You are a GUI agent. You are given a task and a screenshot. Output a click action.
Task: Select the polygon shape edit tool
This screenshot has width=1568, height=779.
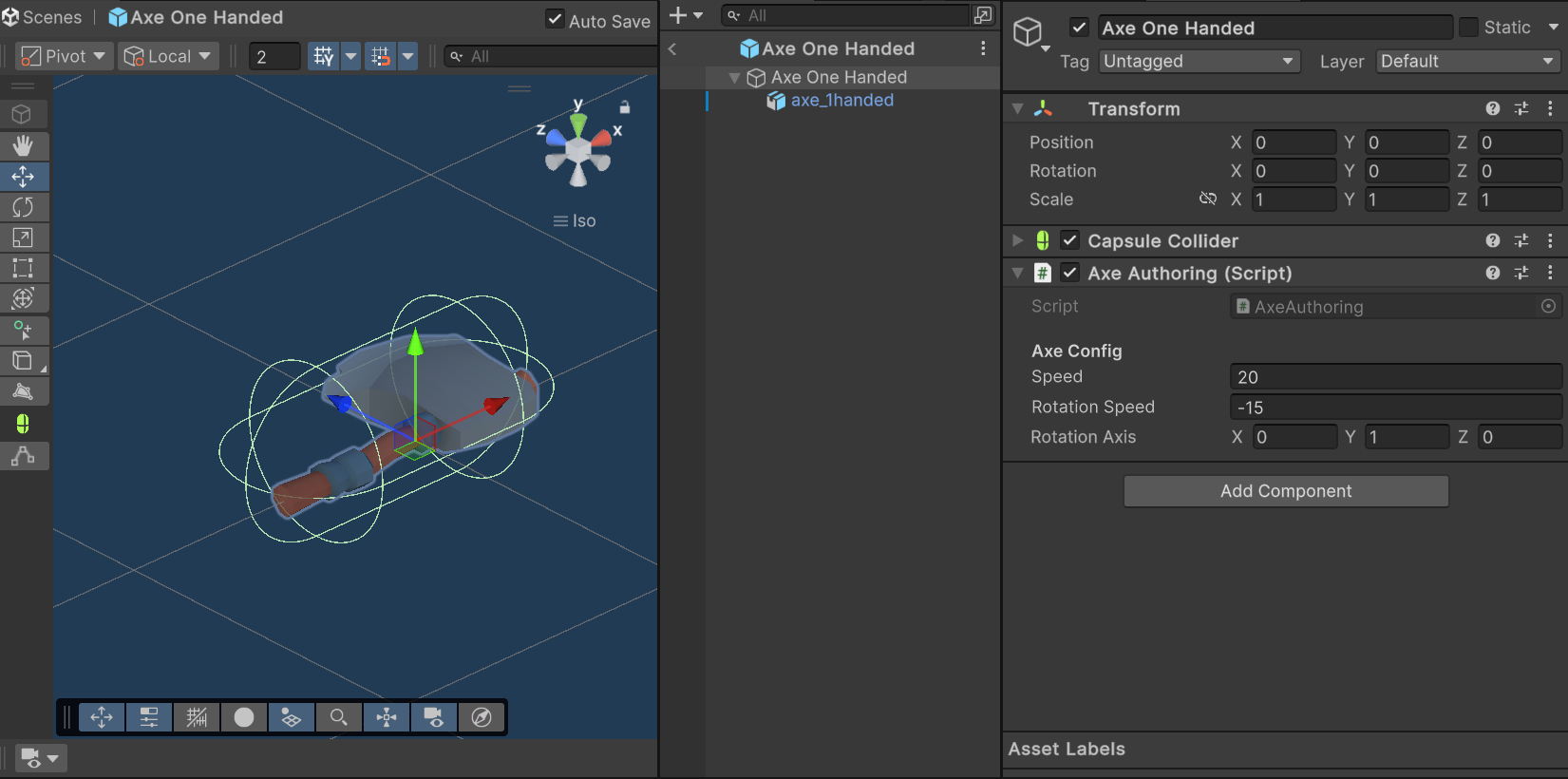pyautogui.click(x=23, y=391)
